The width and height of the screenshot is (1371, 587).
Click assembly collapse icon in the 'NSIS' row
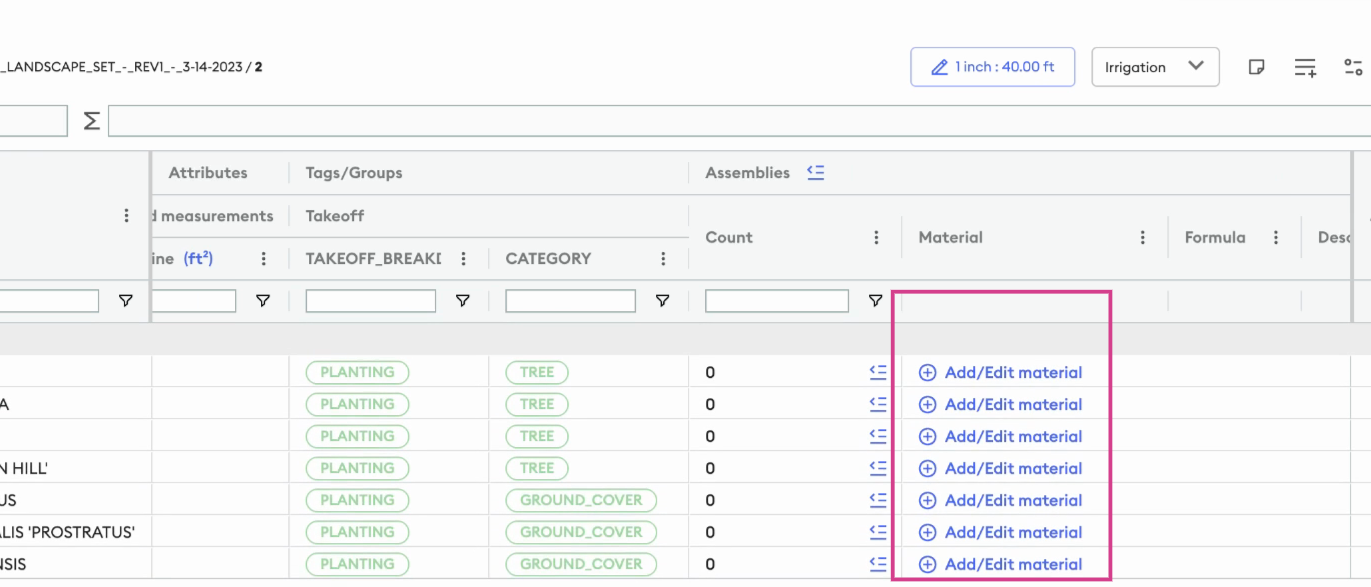coord(878,563)
